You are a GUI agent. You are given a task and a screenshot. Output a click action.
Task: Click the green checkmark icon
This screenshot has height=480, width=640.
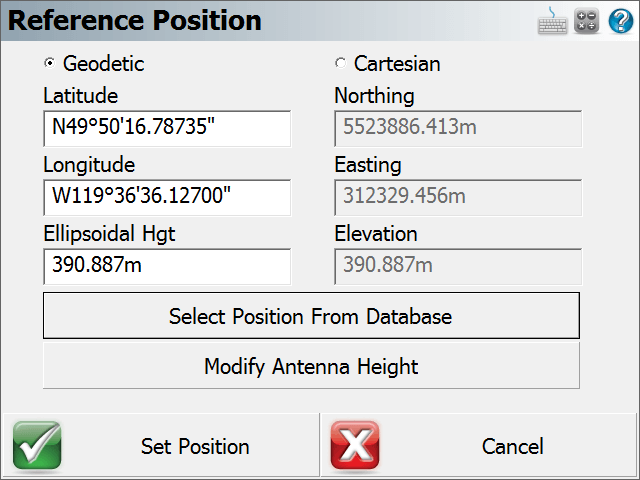(x=37, y=446)
